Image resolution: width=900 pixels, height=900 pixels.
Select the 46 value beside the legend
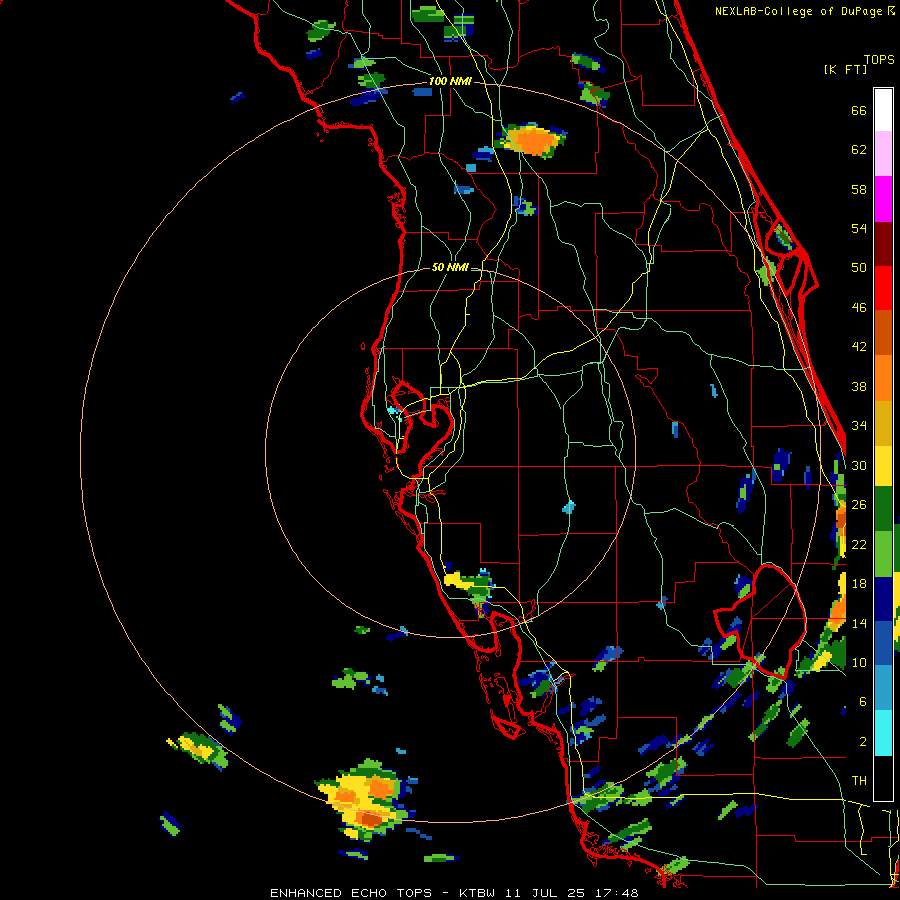[859, 308]
